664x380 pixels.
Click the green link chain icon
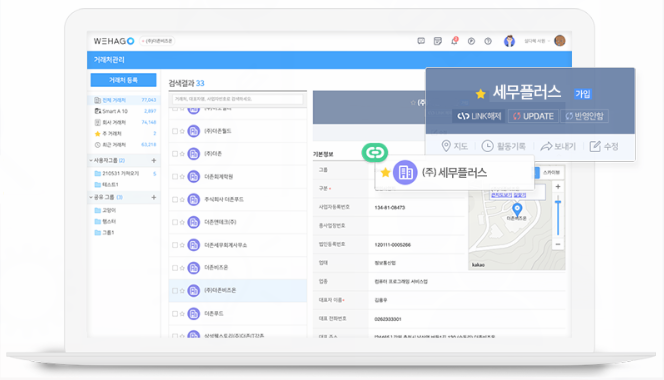(x=375, y=152)
